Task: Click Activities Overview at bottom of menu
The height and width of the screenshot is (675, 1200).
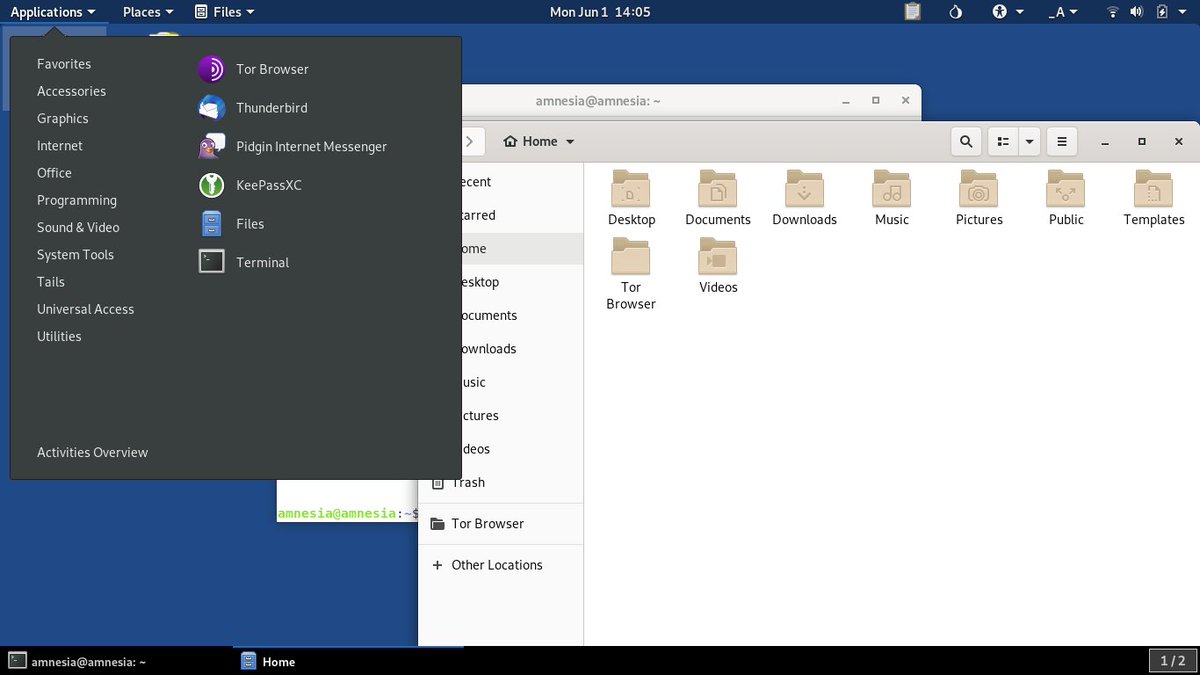Action: 92,452
